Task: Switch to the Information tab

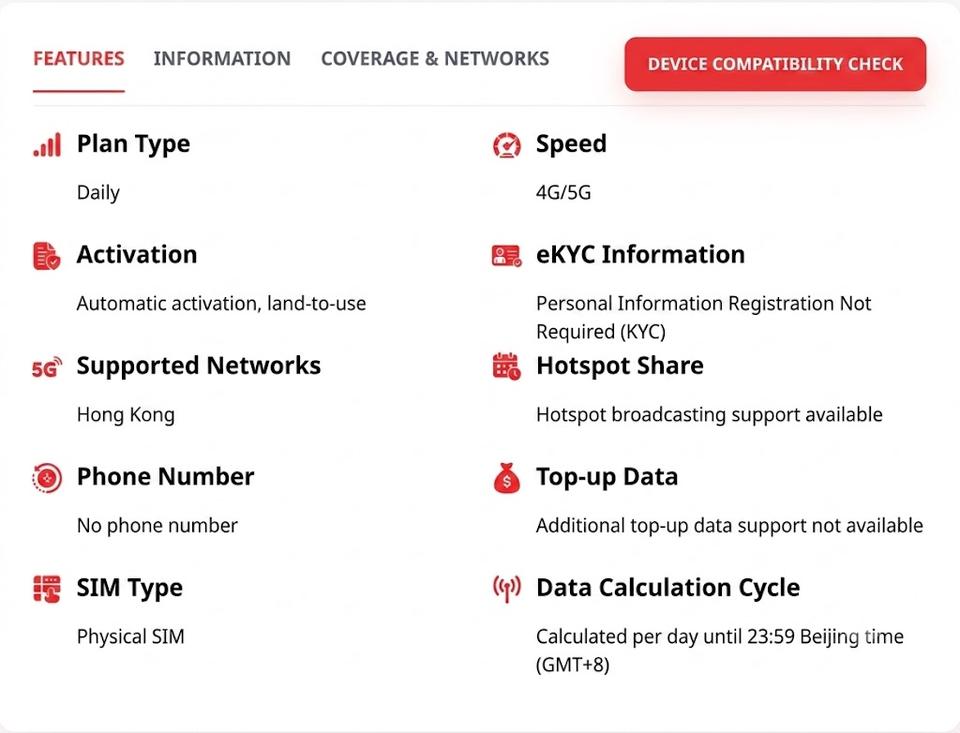Action: [x=222, y=59]
